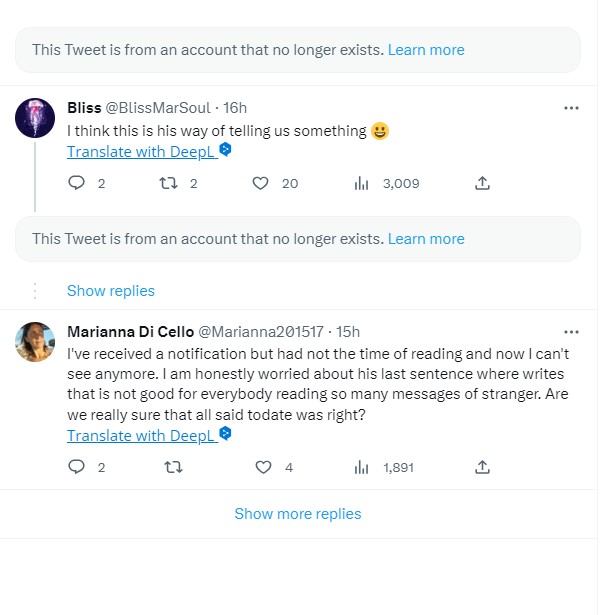Expand hidden replies with Show replies
Viewport: 606px width, 615px height.
pyautogui.click(x=110, y=291)
